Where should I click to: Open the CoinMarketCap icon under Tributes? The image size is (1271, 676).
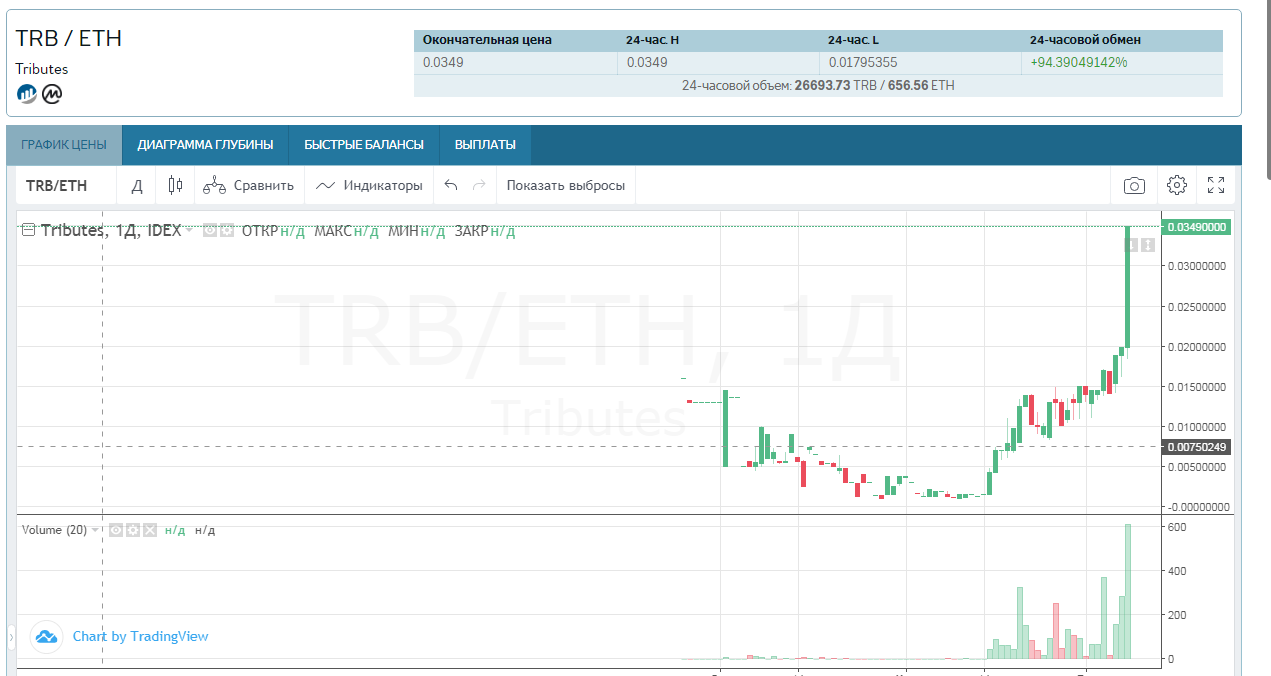(x=52, y=94)
